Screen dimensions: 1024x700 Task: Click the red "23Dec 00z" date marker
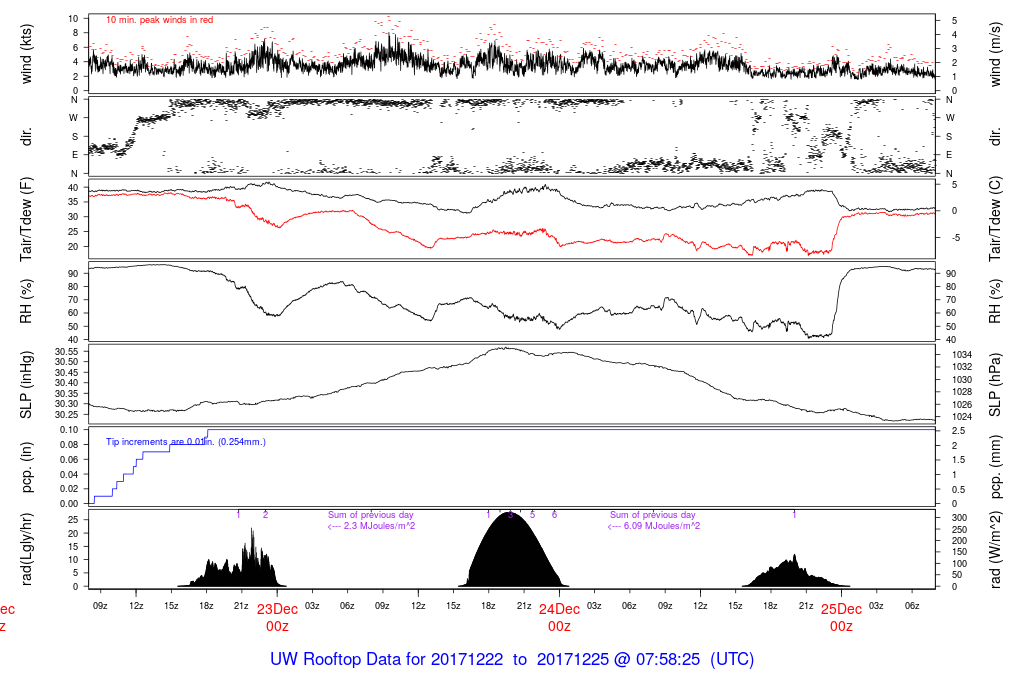pyautogui.click(x=277, y=618)
